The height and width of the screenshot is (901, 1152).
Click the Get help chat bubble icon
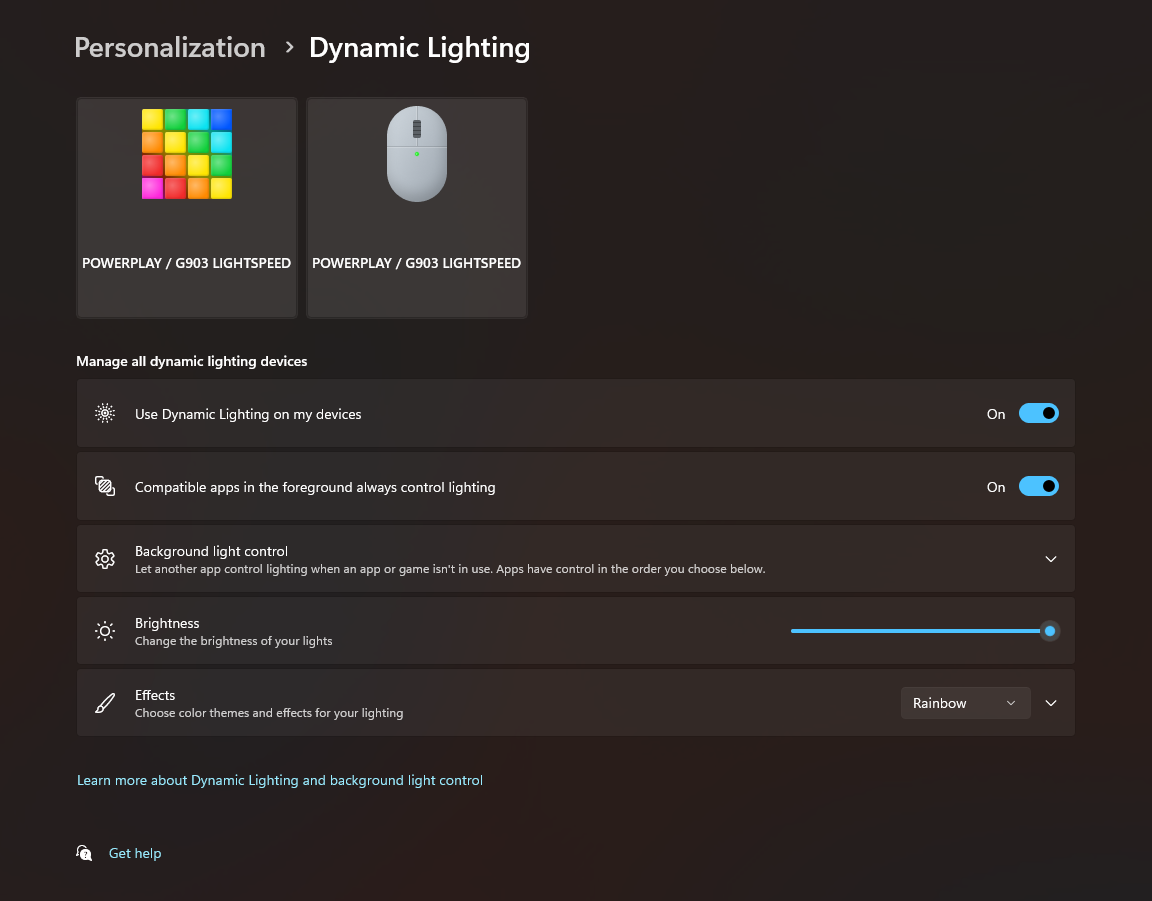(85, 853)
